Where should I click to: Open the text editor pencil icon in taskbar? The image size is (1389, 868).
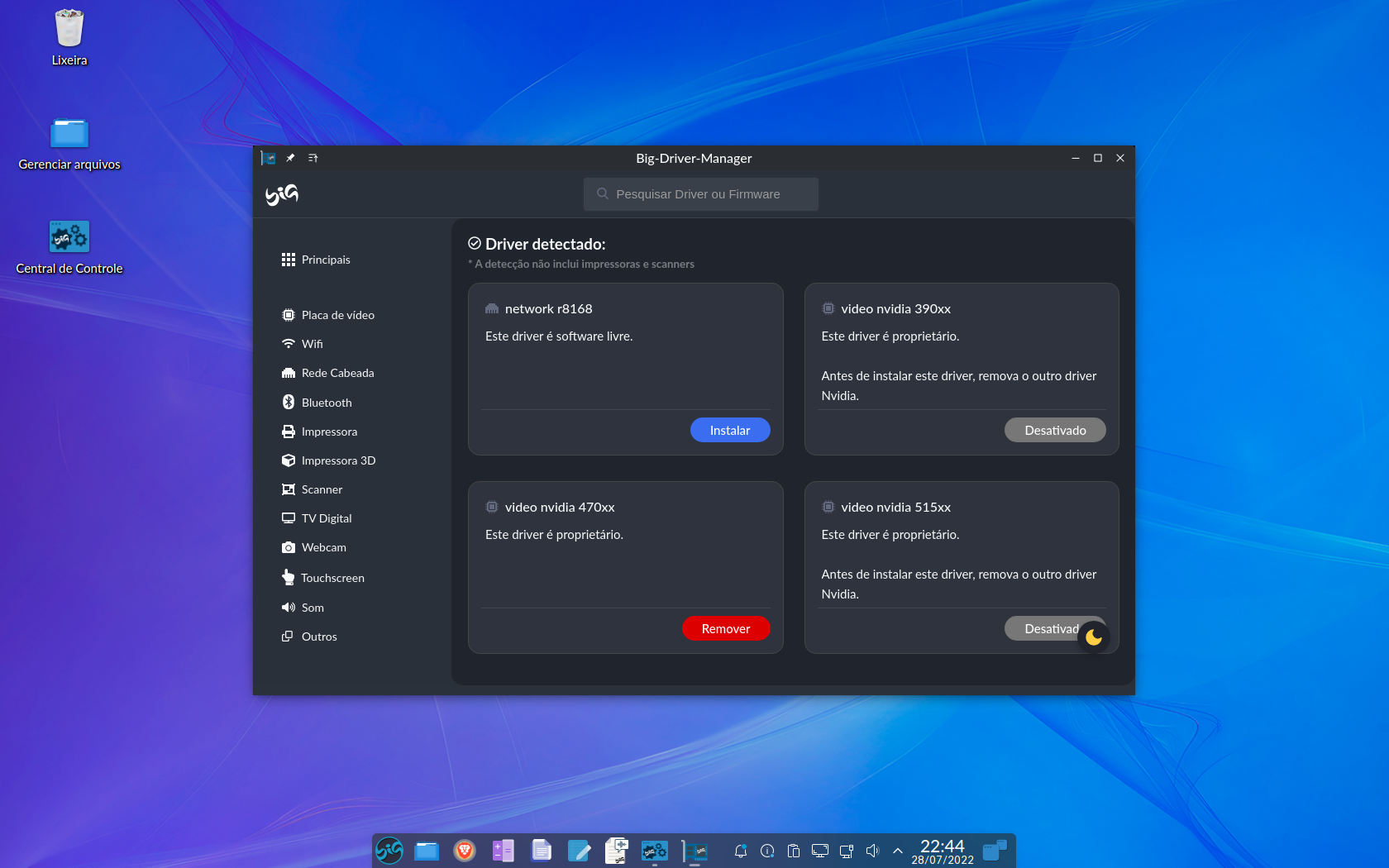[x=579, y=851]
